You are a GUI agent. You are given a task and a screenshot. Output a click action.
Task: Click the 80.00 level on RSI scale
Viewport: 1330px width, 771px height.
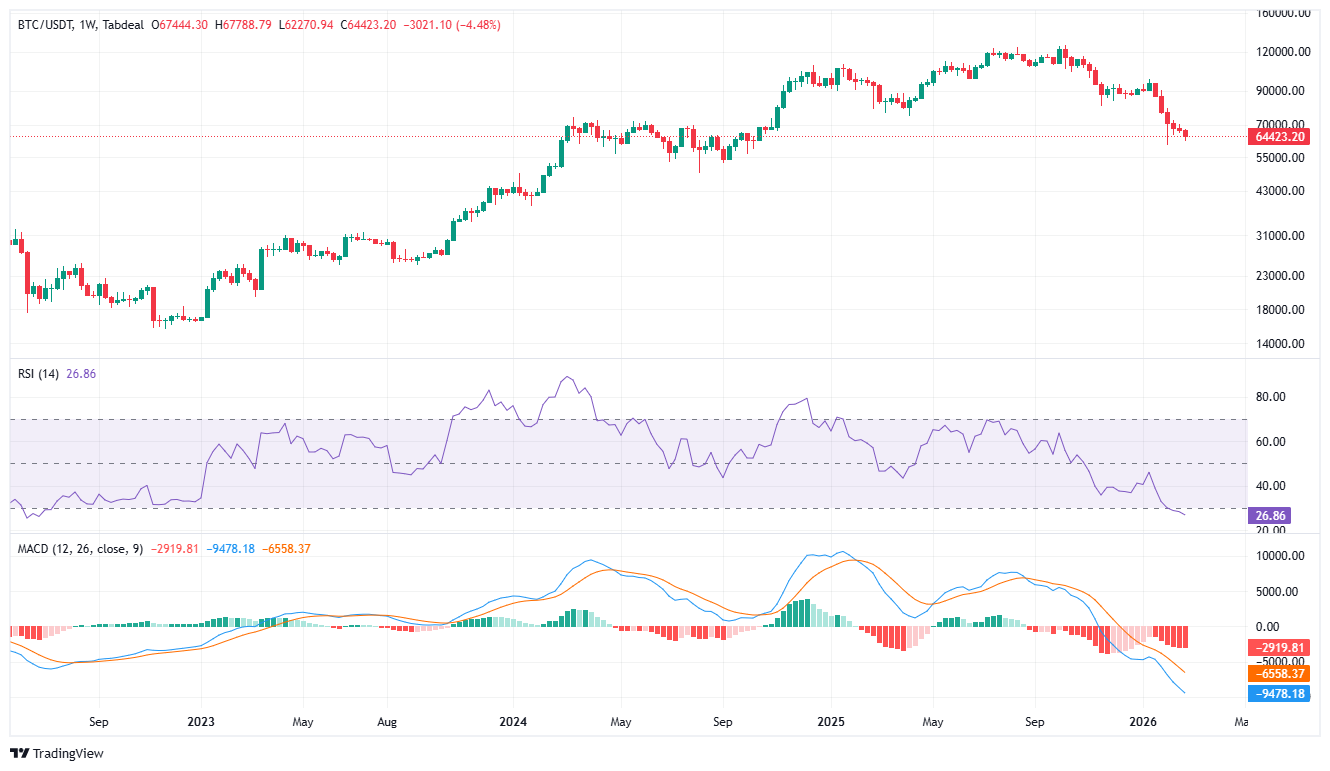[1269, 397]
